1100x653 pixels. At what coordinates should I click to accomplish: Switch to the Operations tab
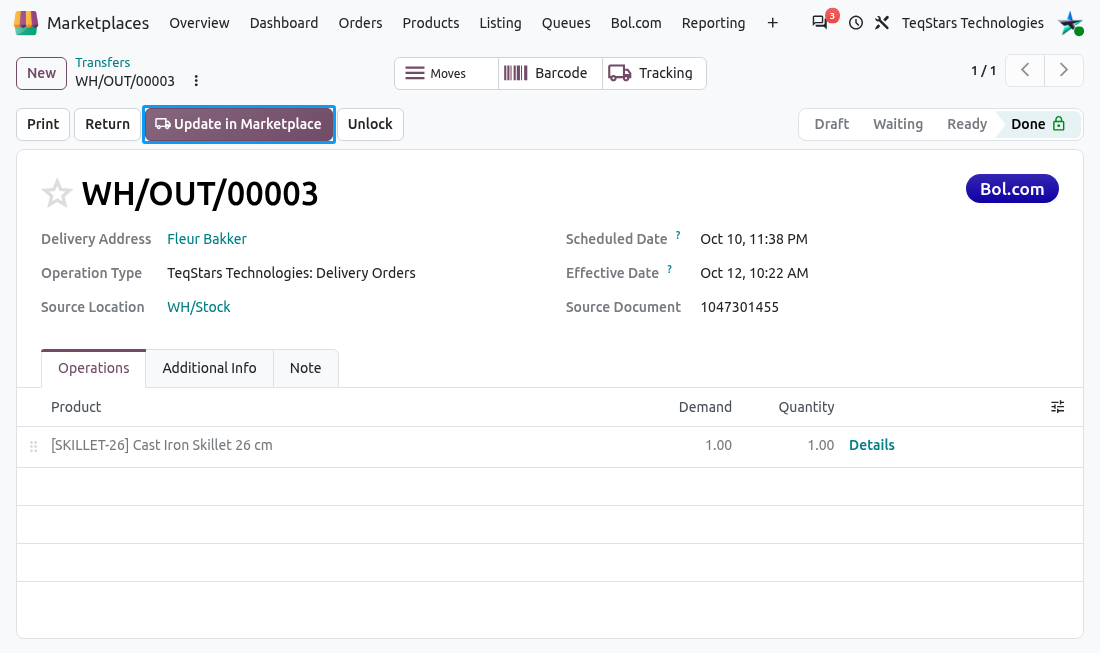click(x=93, y=368)
